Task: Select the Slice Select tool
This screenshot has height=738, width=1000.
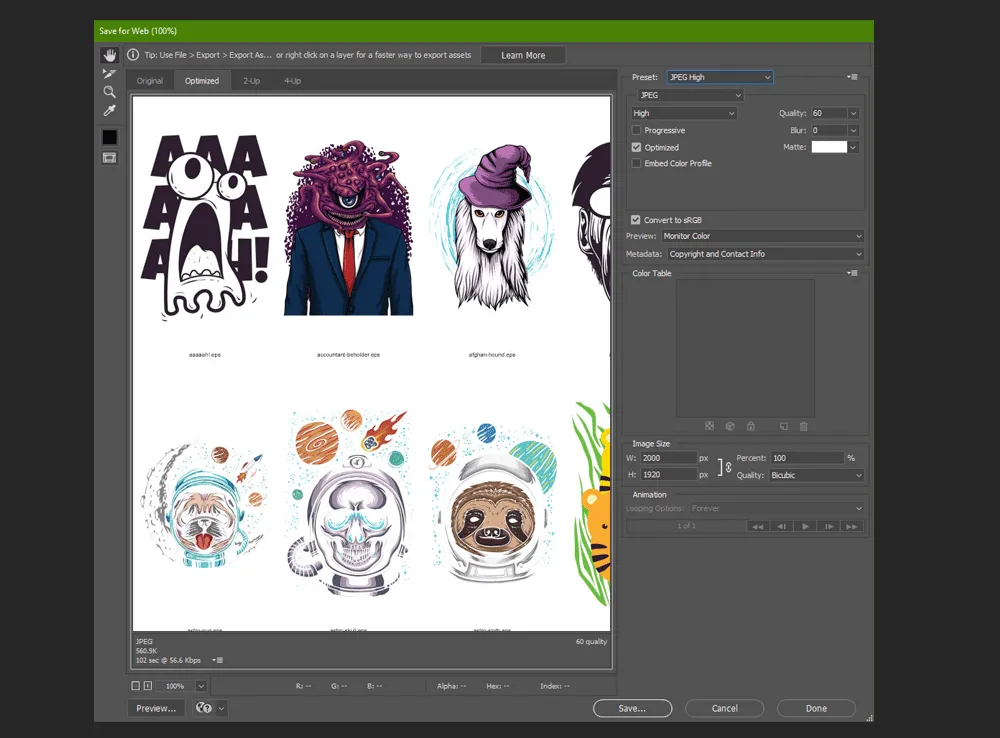Action: coord(110,73)
